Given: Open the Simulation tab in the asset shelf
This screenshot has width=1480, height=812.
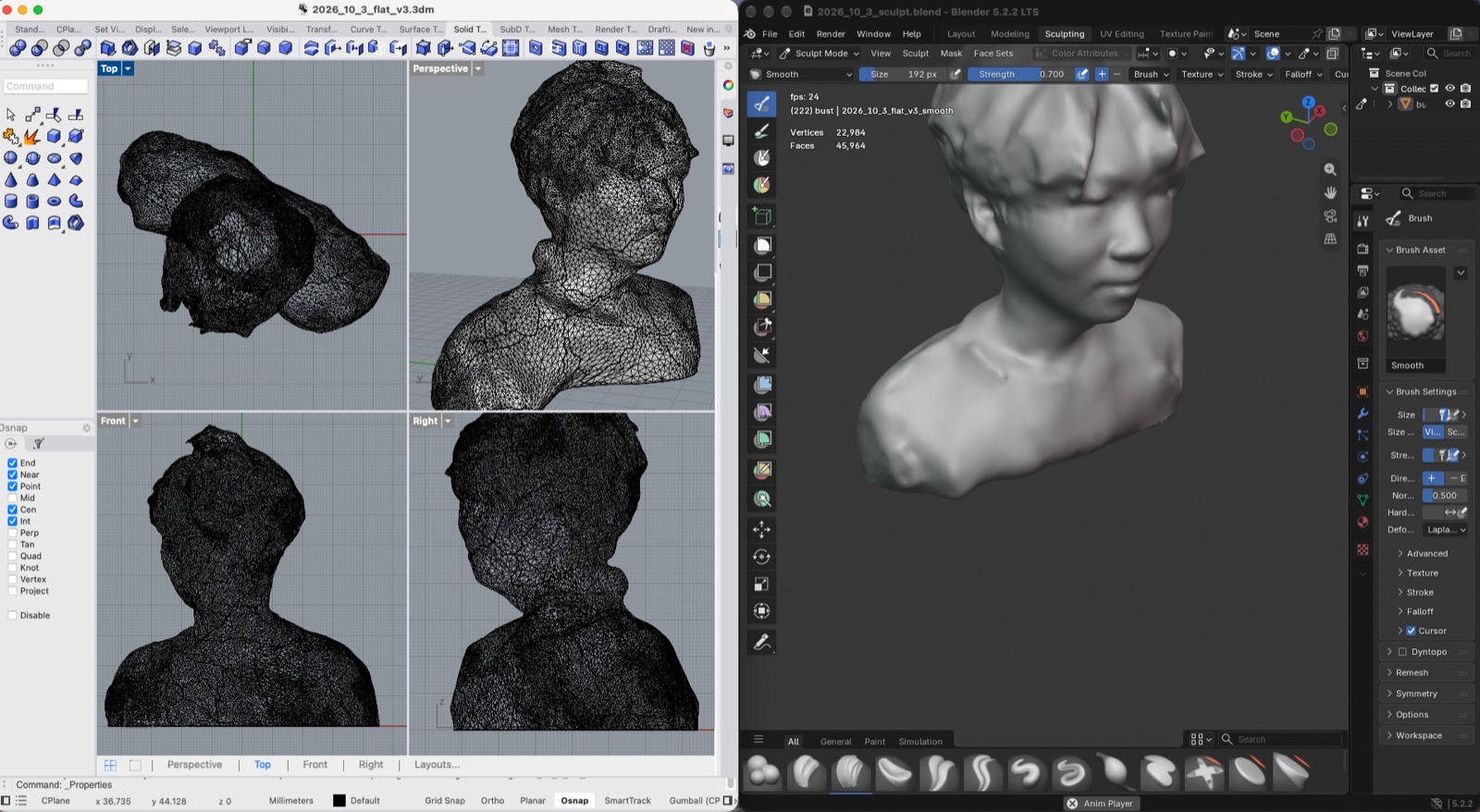Looking at the screenshot, I should [x=920, y=742].
